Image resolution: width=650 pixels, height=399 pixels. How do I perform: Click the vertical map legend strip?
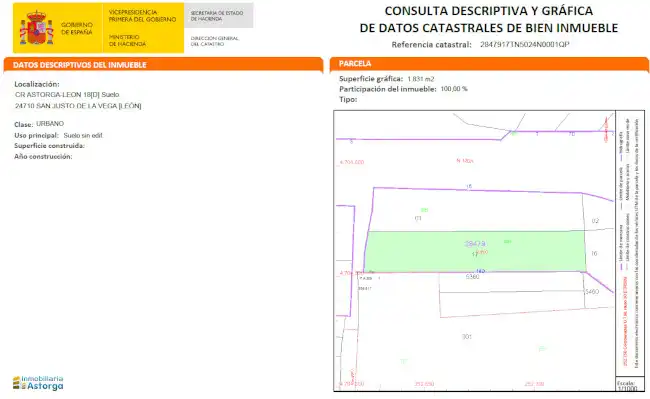(x=630, y=244)
